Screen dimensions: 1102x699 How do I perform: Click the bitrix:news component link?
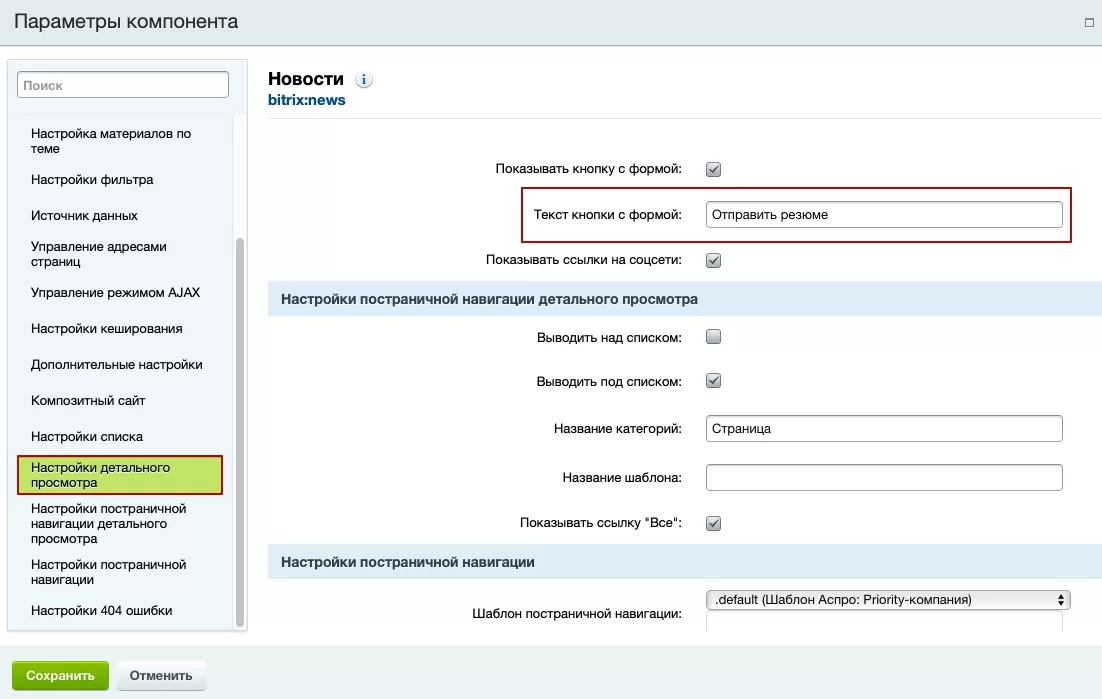[x=306, y=100]
